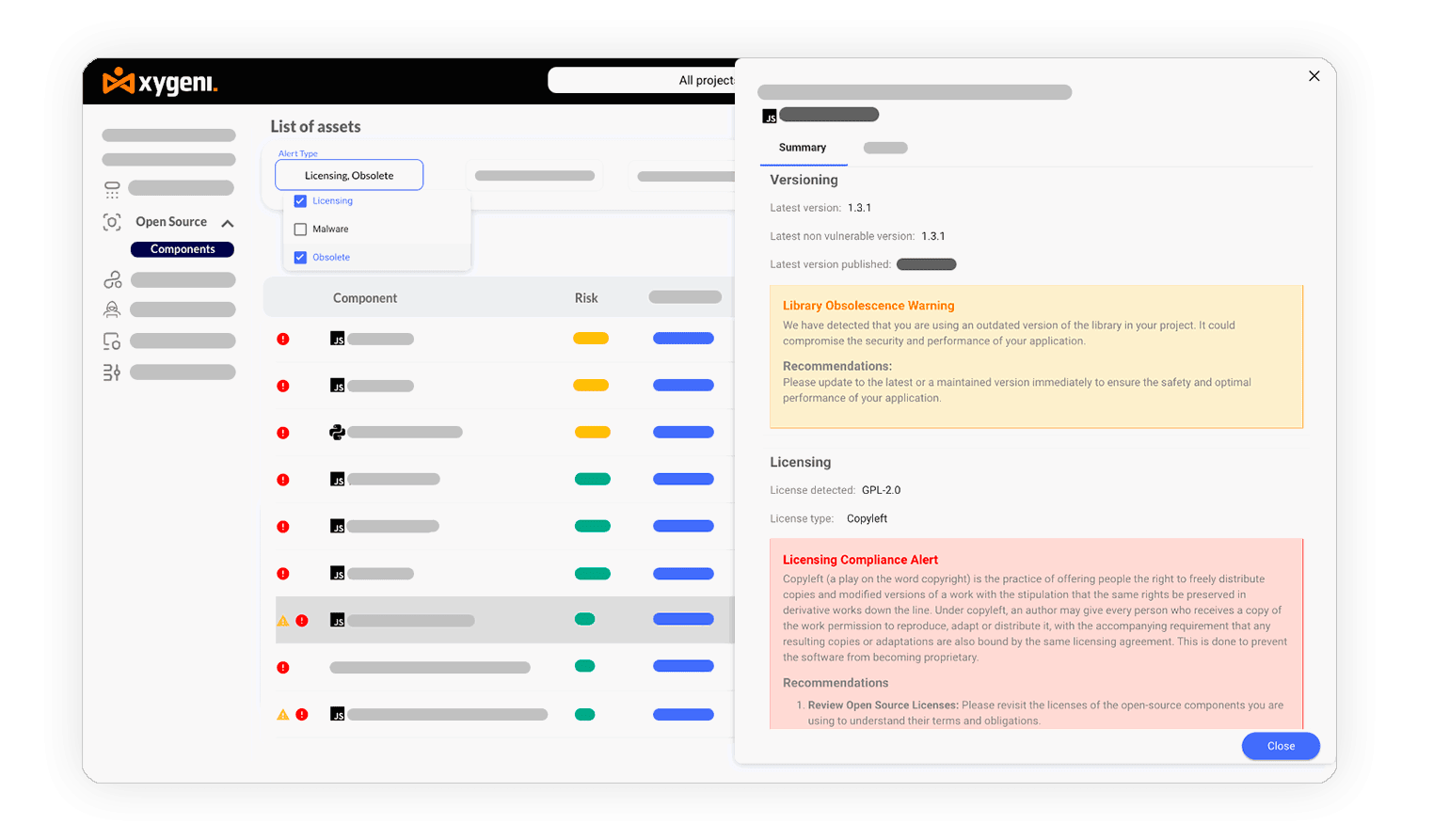Switch to the Summary tab

click(803, 148)
